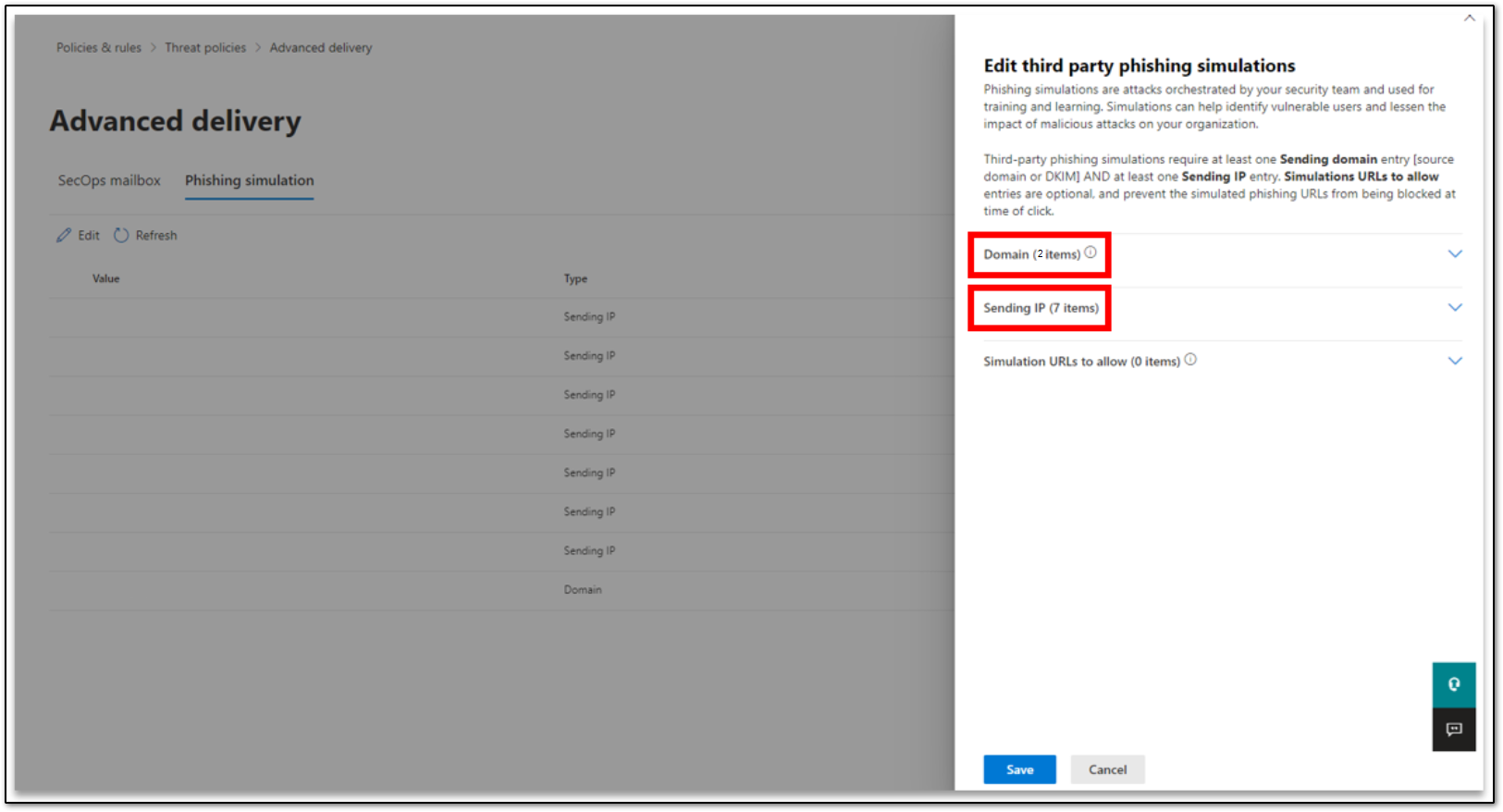The image size is (1503, 812).
Task: Save the phishing simulation settings
Action: (1019, 769)
